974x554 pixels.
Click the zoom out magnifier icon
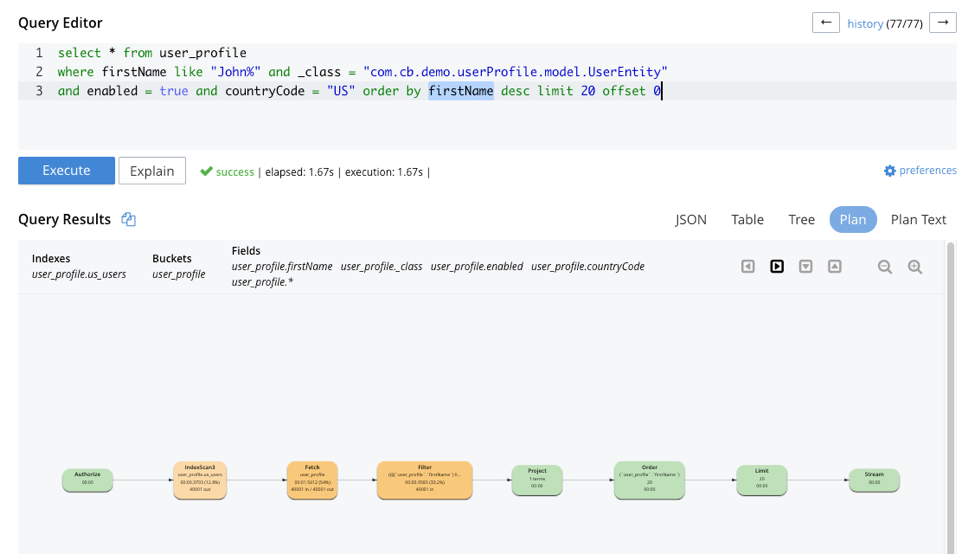(x=884, y=267)
